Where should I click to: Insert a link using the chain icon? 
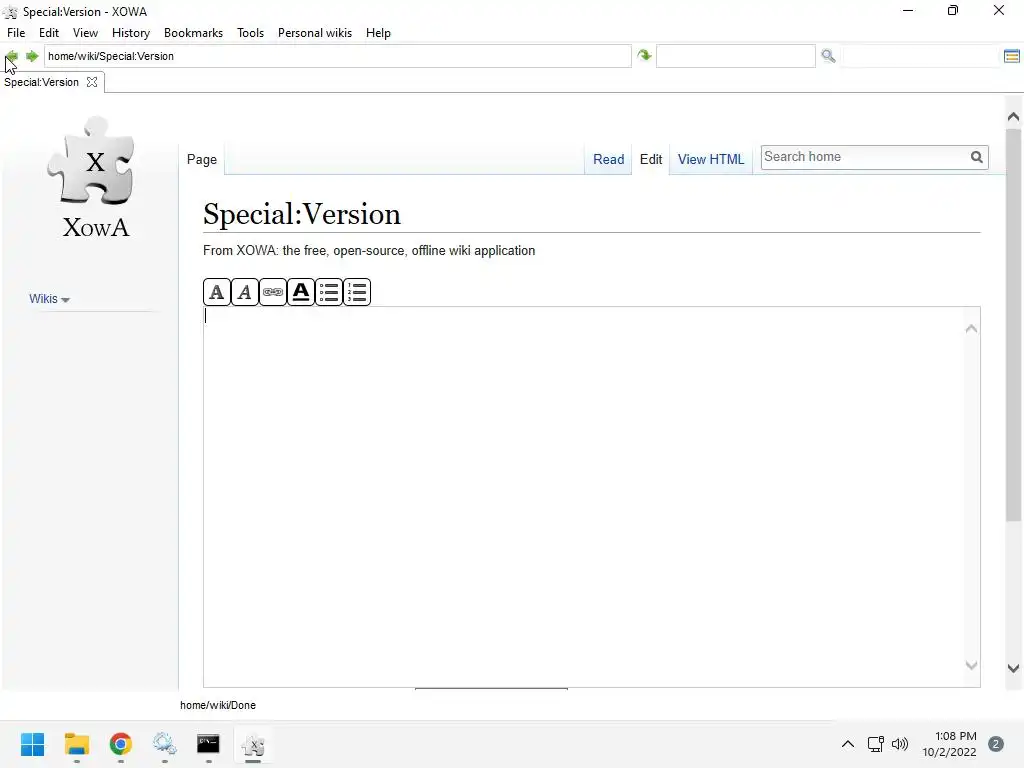273,292
